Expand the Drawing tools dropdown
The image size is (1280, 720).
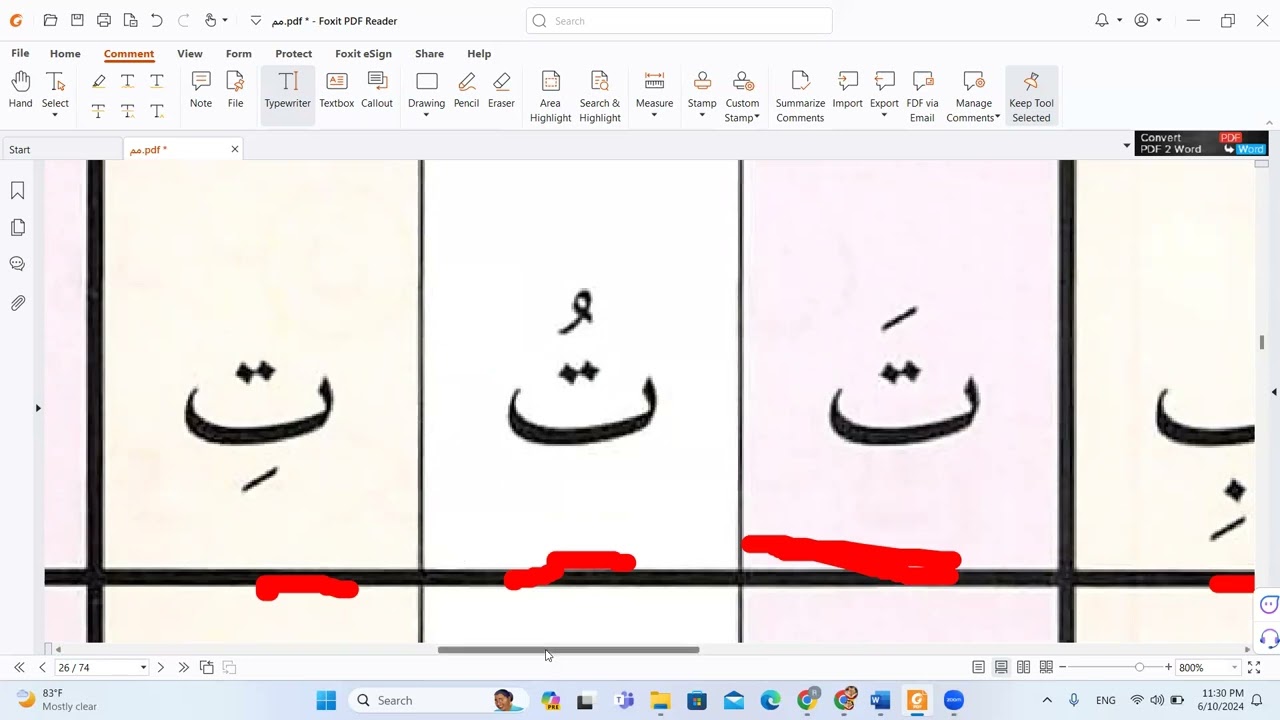426,115
